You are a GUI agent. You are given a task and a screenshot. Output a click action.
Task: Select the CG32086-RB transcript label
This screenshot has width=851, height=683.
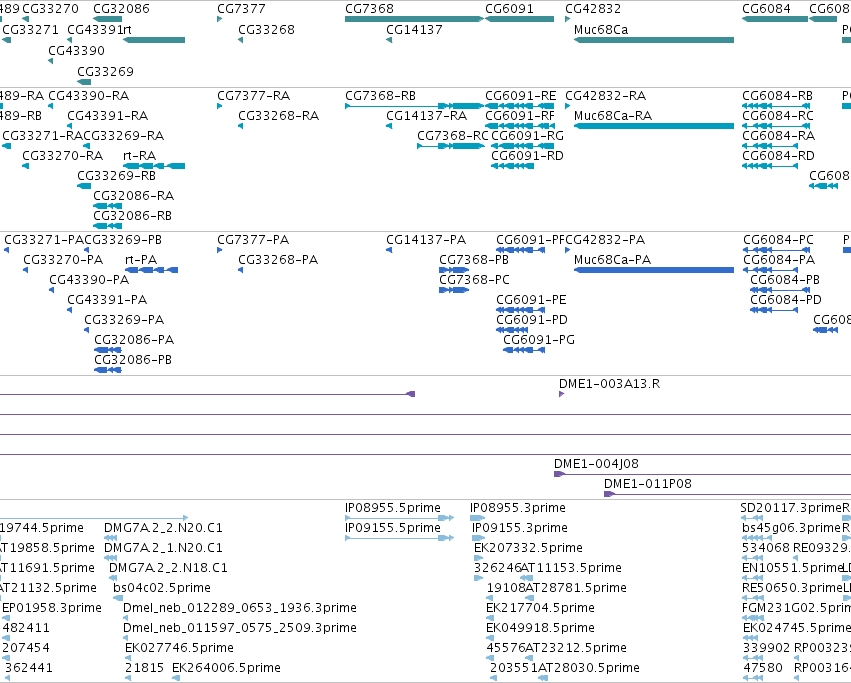(x=132, y=216)
